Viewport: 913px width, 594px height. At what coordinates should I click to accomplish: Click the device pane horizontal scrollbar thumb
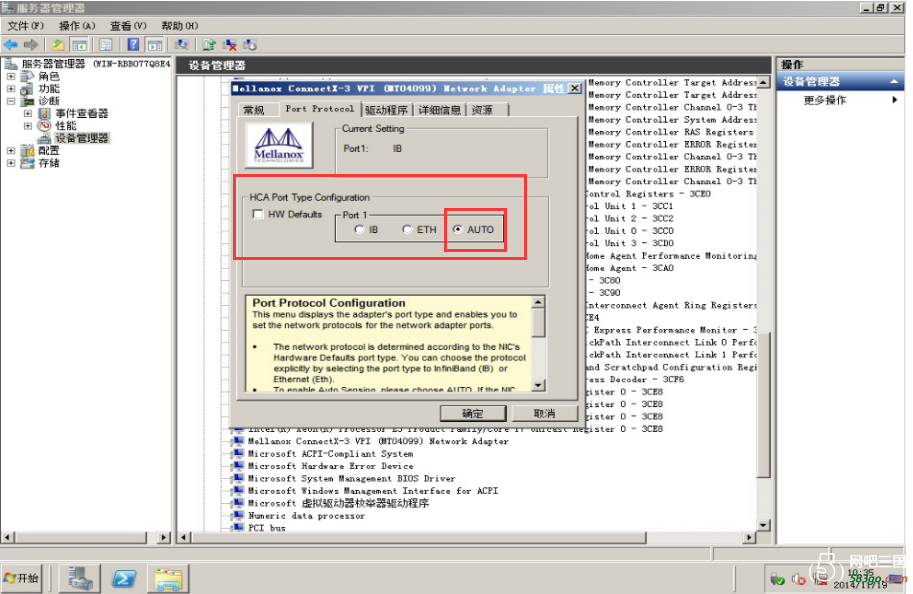(419, 537)
